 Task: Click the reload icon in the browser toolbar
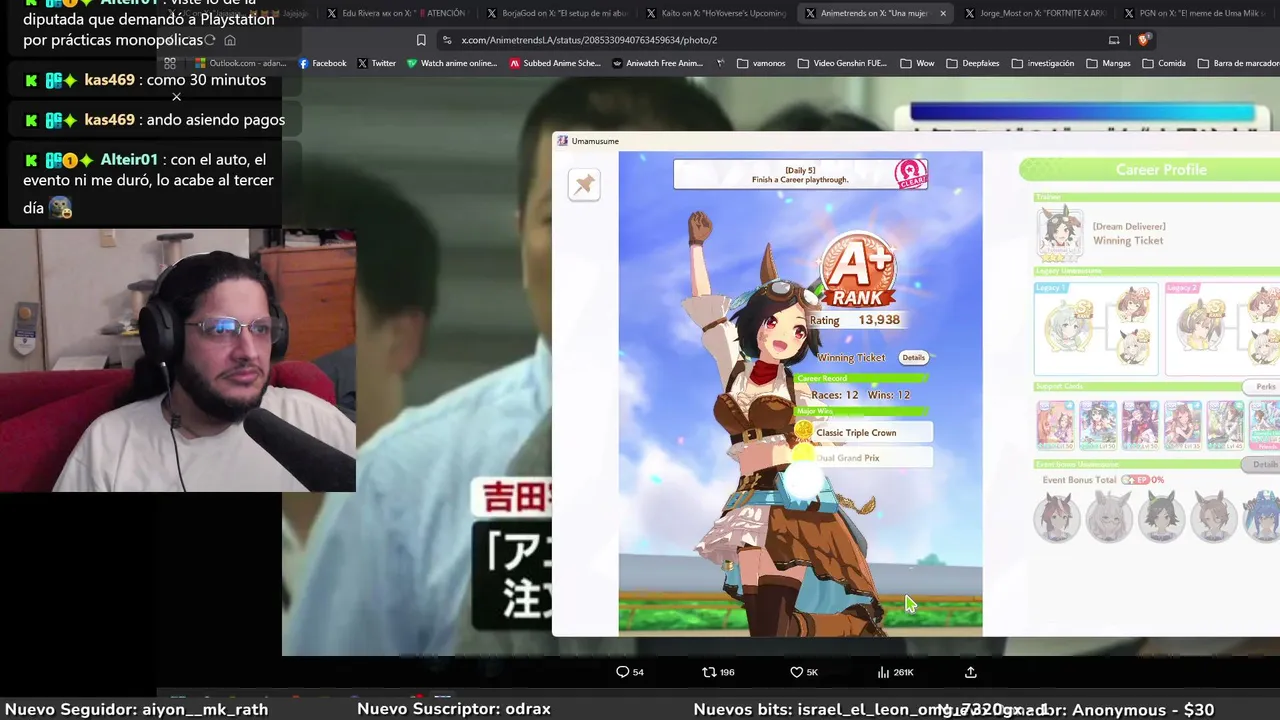[x=209, y=40]
